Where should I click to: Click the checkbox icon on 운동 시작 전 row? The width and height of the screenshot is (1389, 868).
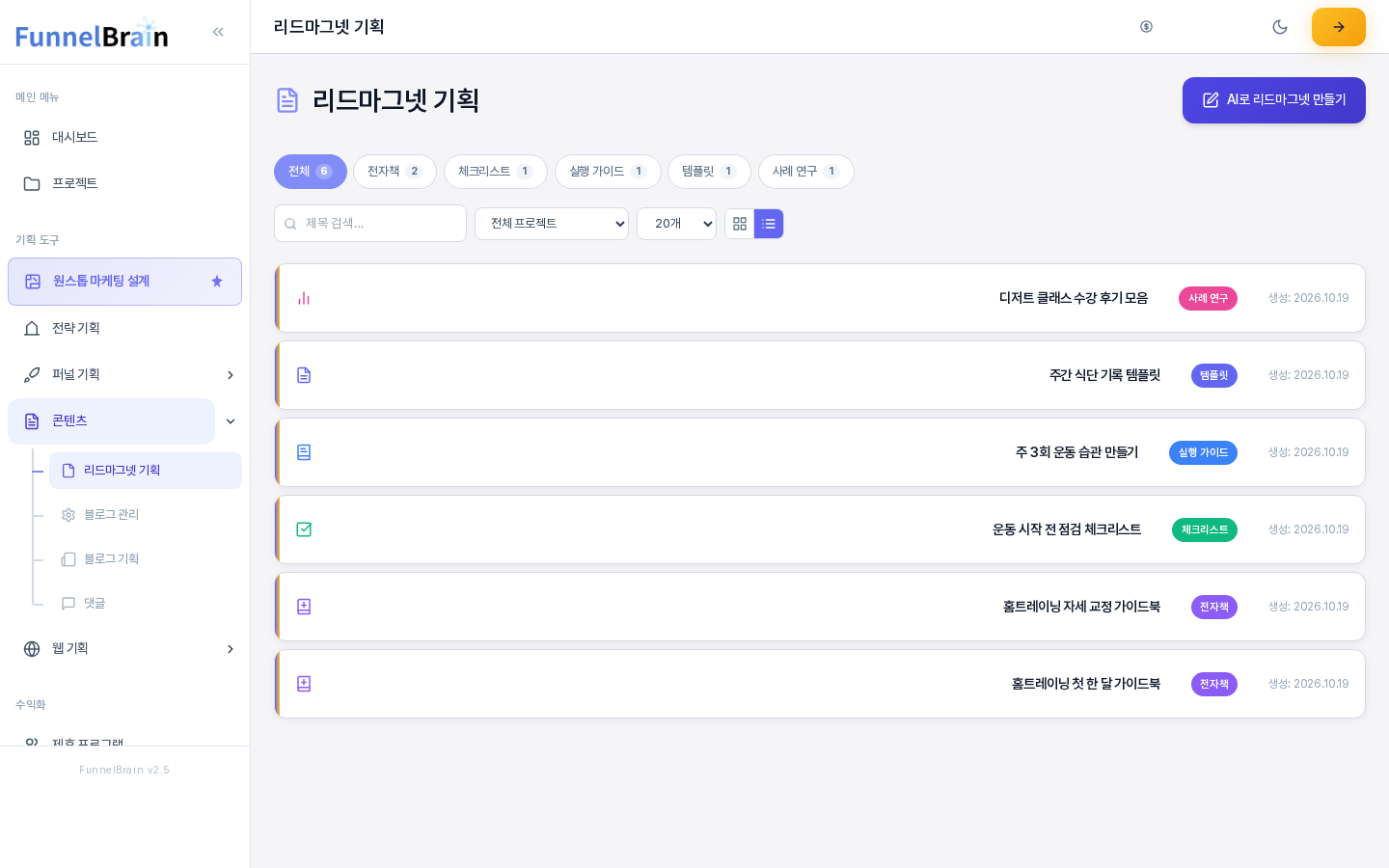click(x=304, y=530)
